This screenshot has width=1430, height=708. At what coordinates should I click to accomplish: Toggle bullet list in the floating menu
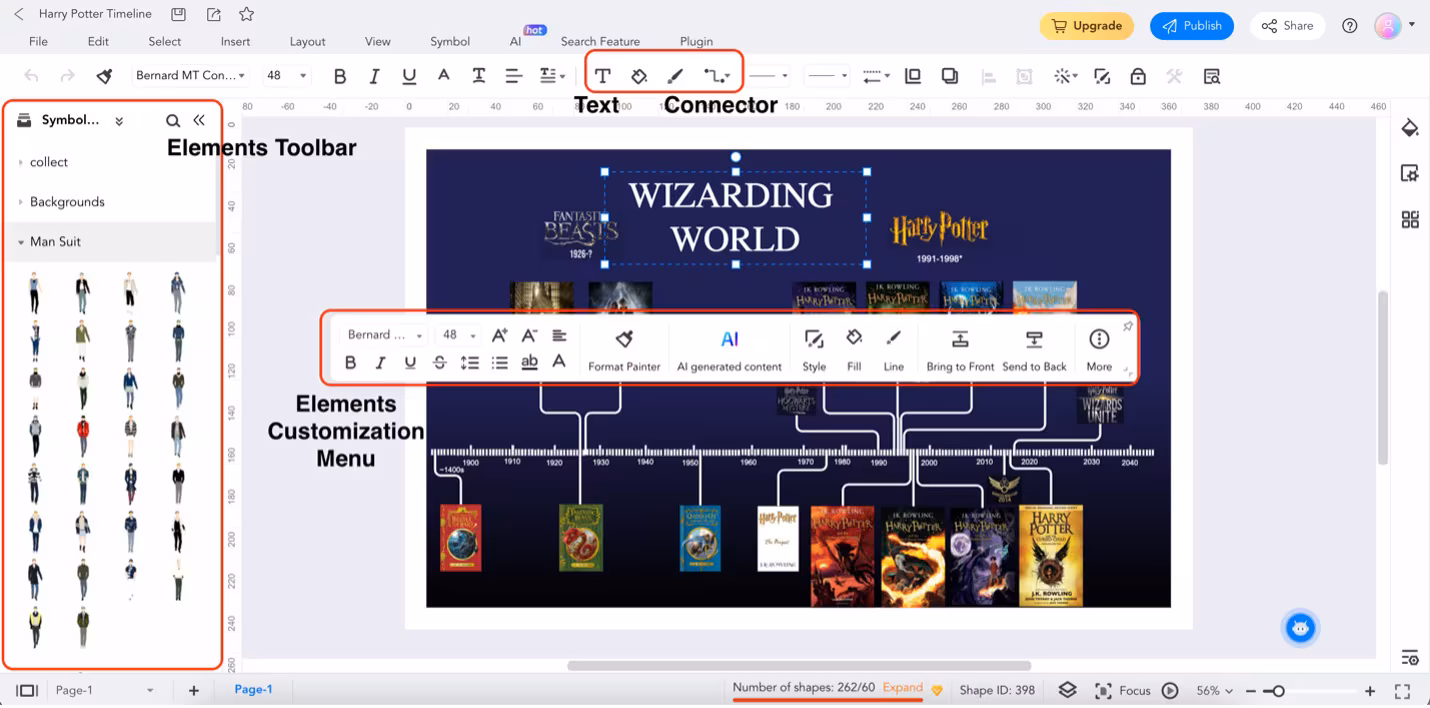pyautogui.click(x=499, y=363)
